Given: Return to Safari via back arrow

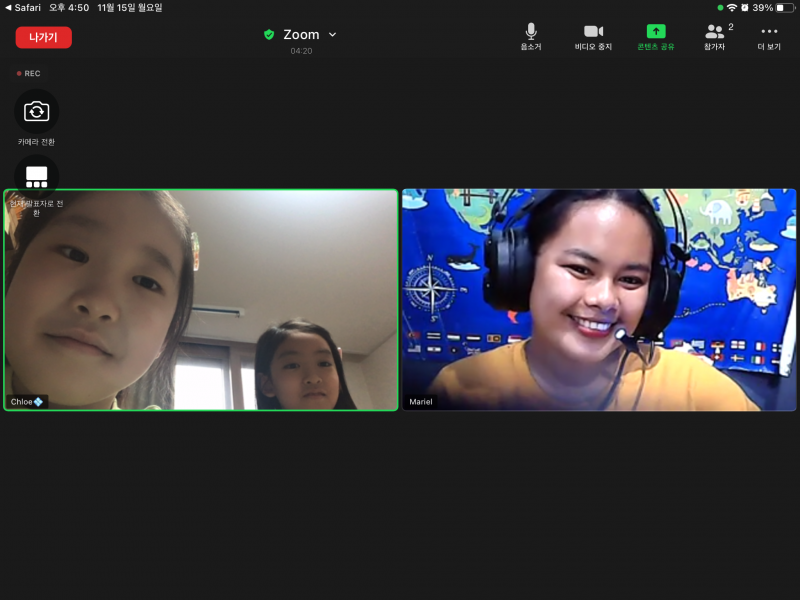Looking at the screenshot, I should point(8,7).
